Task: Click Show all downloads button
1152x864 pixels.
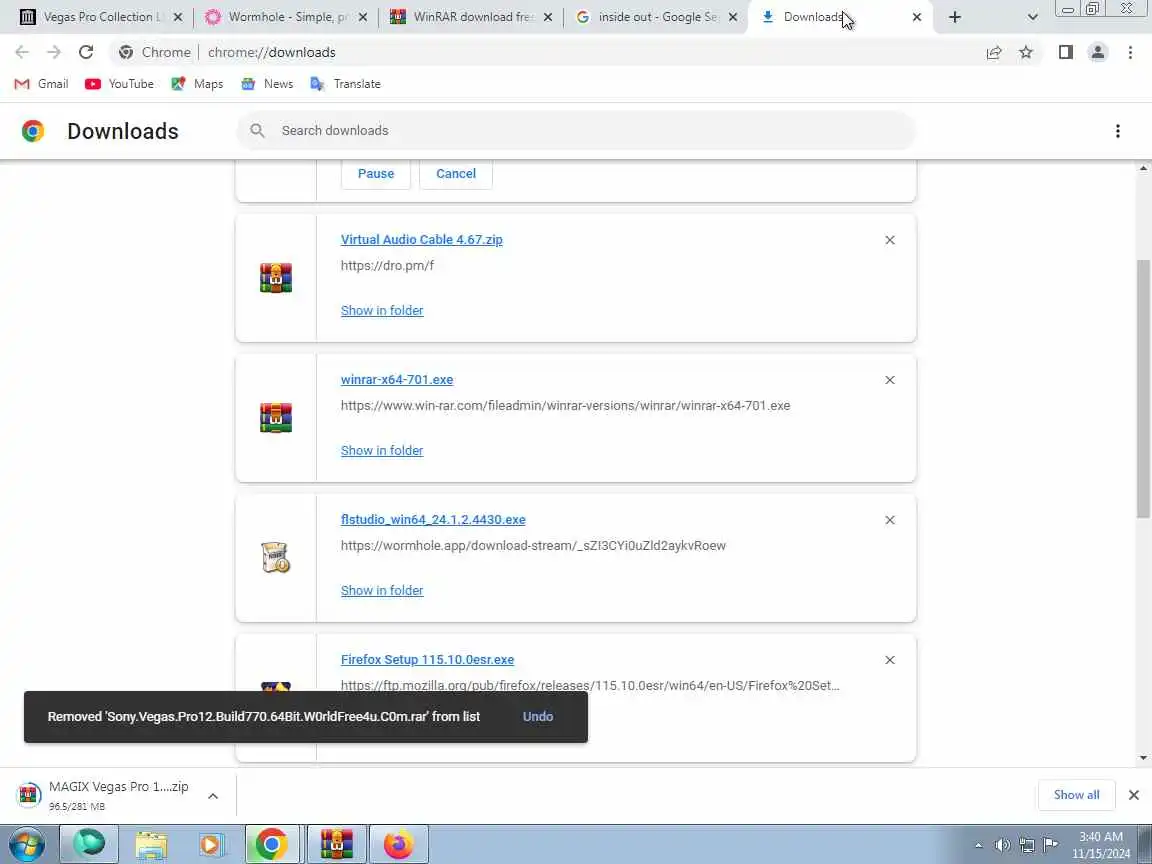Action: coord(1076,795)
